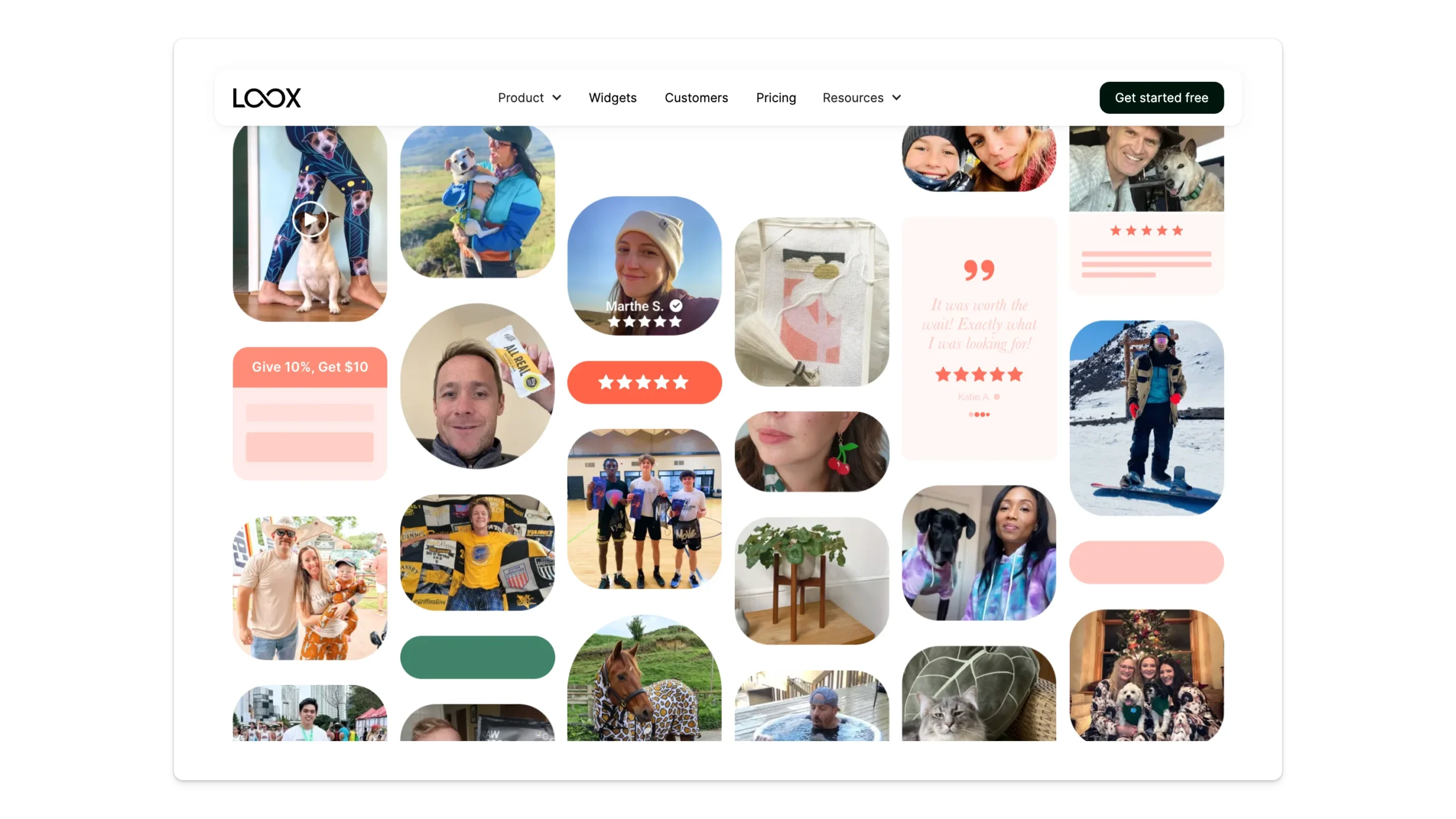Viewport: 1456px width, 819px height.
Task: Click the Give 10%, Get $10 banner
Action: [x=310, y=367]
